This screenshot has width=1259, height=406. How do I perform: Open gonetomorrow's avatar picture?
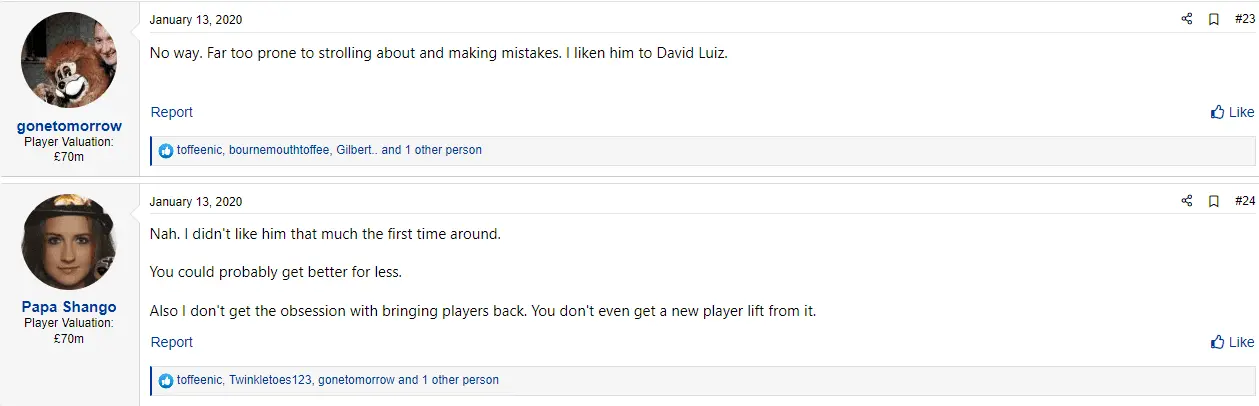pyautogui.click(x=69, y=60)
